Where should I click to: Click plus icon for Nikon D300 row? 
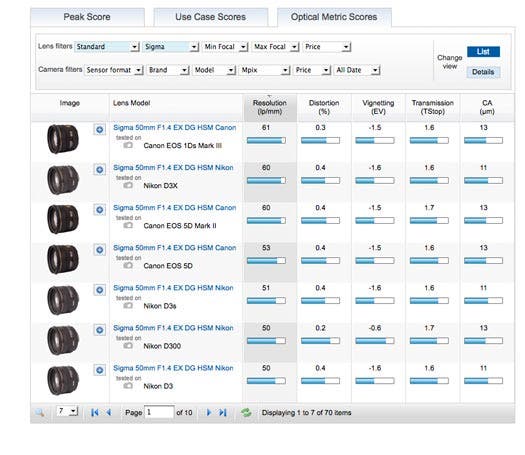tap(99, 330)
